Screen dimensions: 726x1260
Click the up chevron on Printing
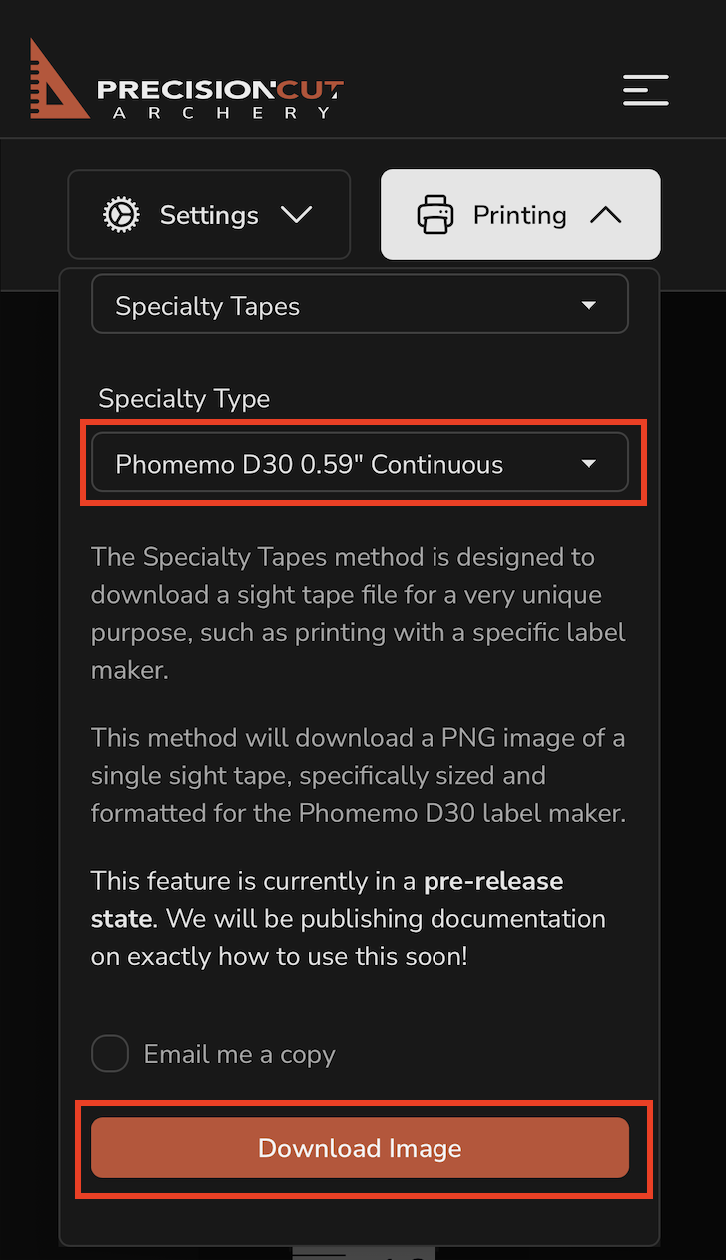[x=606, y=215]
